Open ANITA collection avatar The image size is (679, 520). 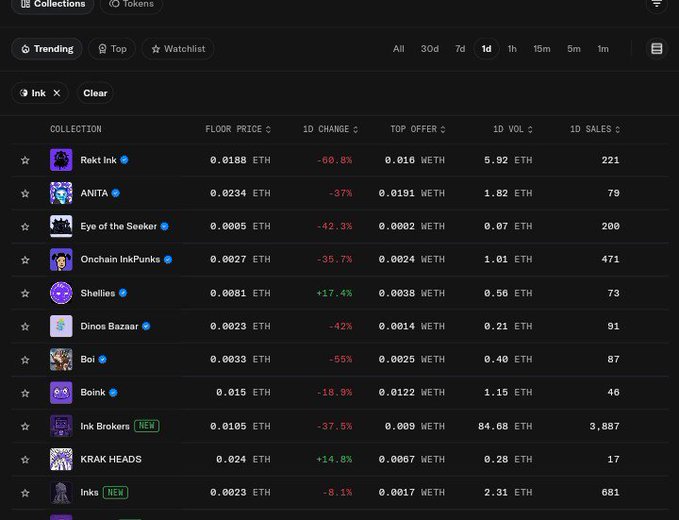tap(61, 193)
